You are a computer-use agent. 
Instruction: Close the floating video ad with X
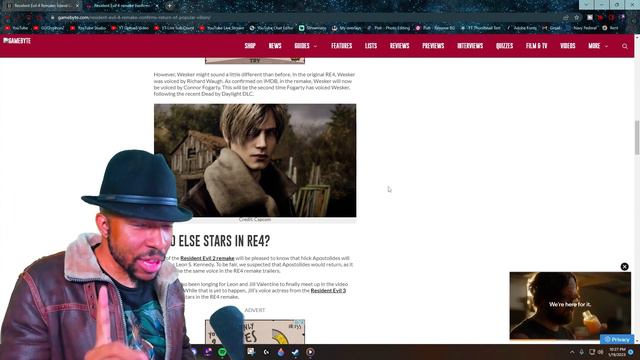pos(624,267)
